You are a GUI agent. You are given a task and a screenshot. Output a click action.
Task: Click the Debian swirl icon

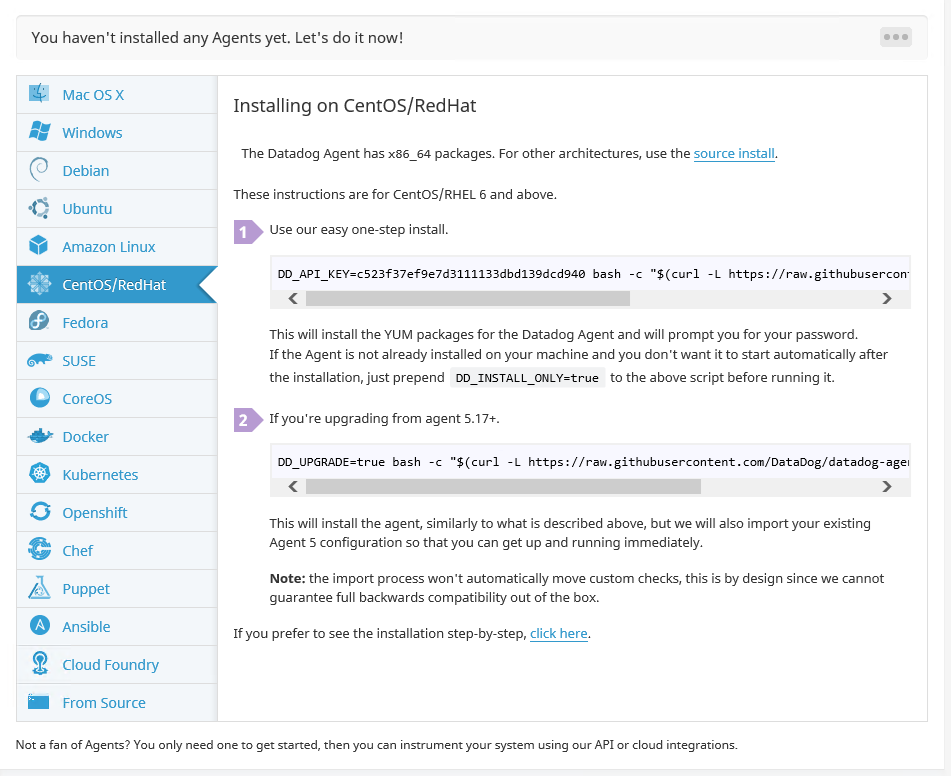[x=39, y=169]
